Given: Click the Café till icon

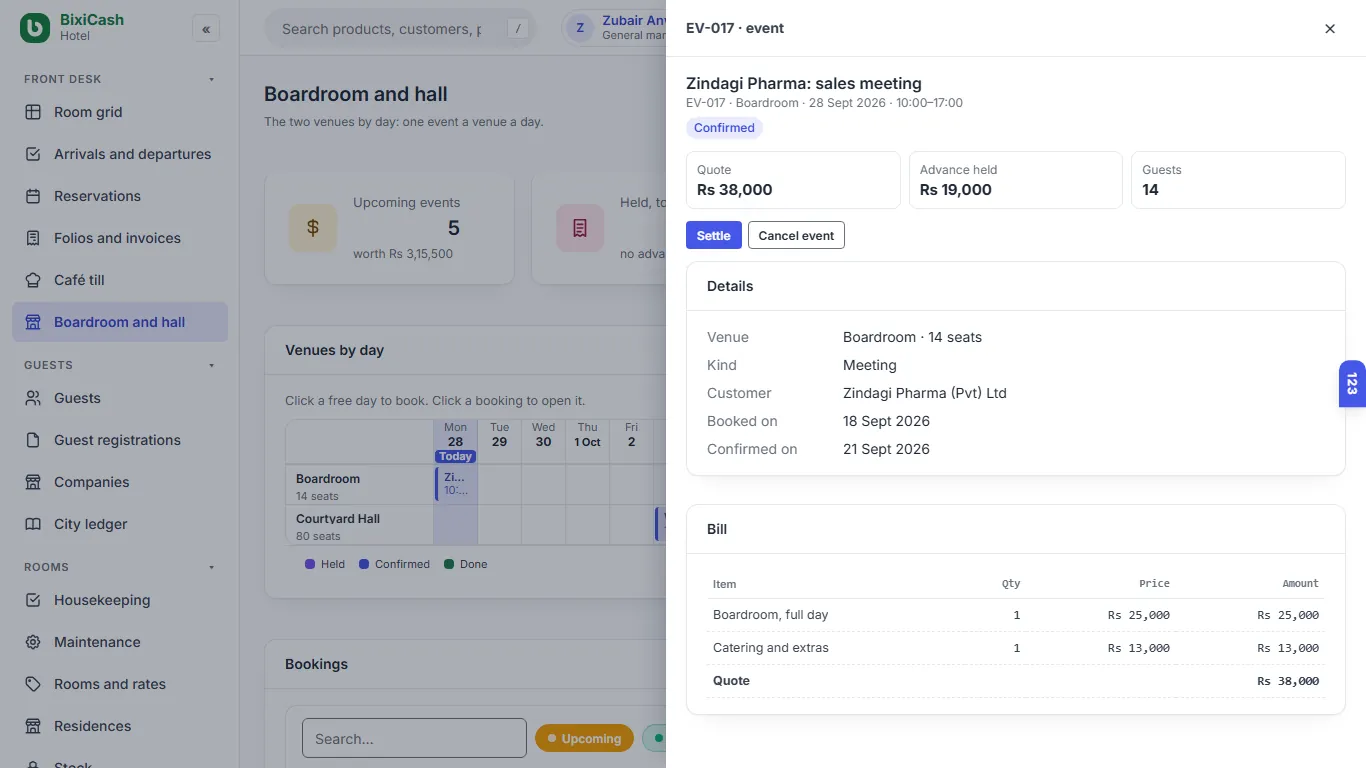Looking at the screenshot, I should pyautogui.click(x=33, y=280).
